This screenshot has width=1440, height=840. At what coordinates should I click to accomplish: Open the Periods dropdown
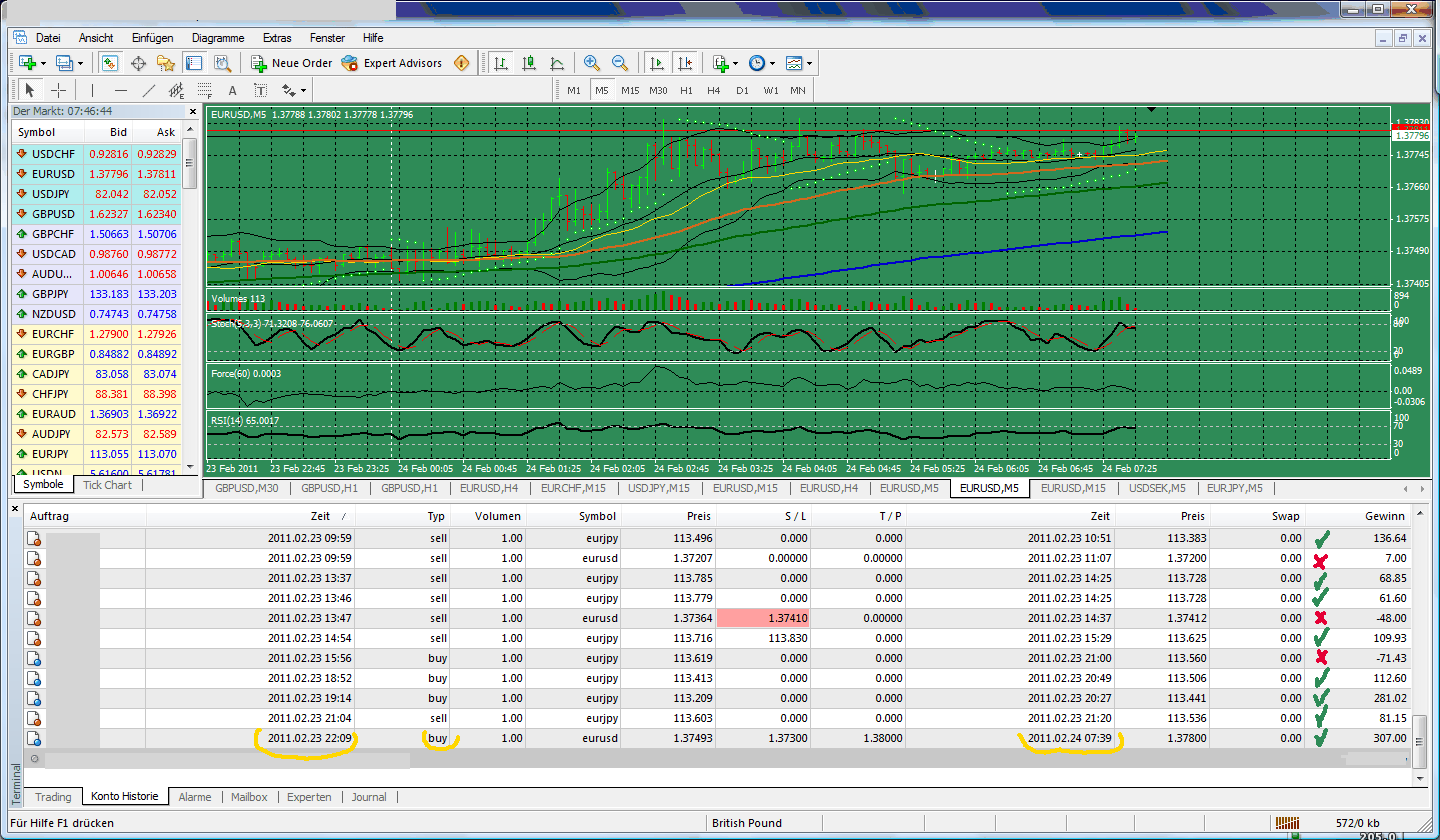[760, 63]
